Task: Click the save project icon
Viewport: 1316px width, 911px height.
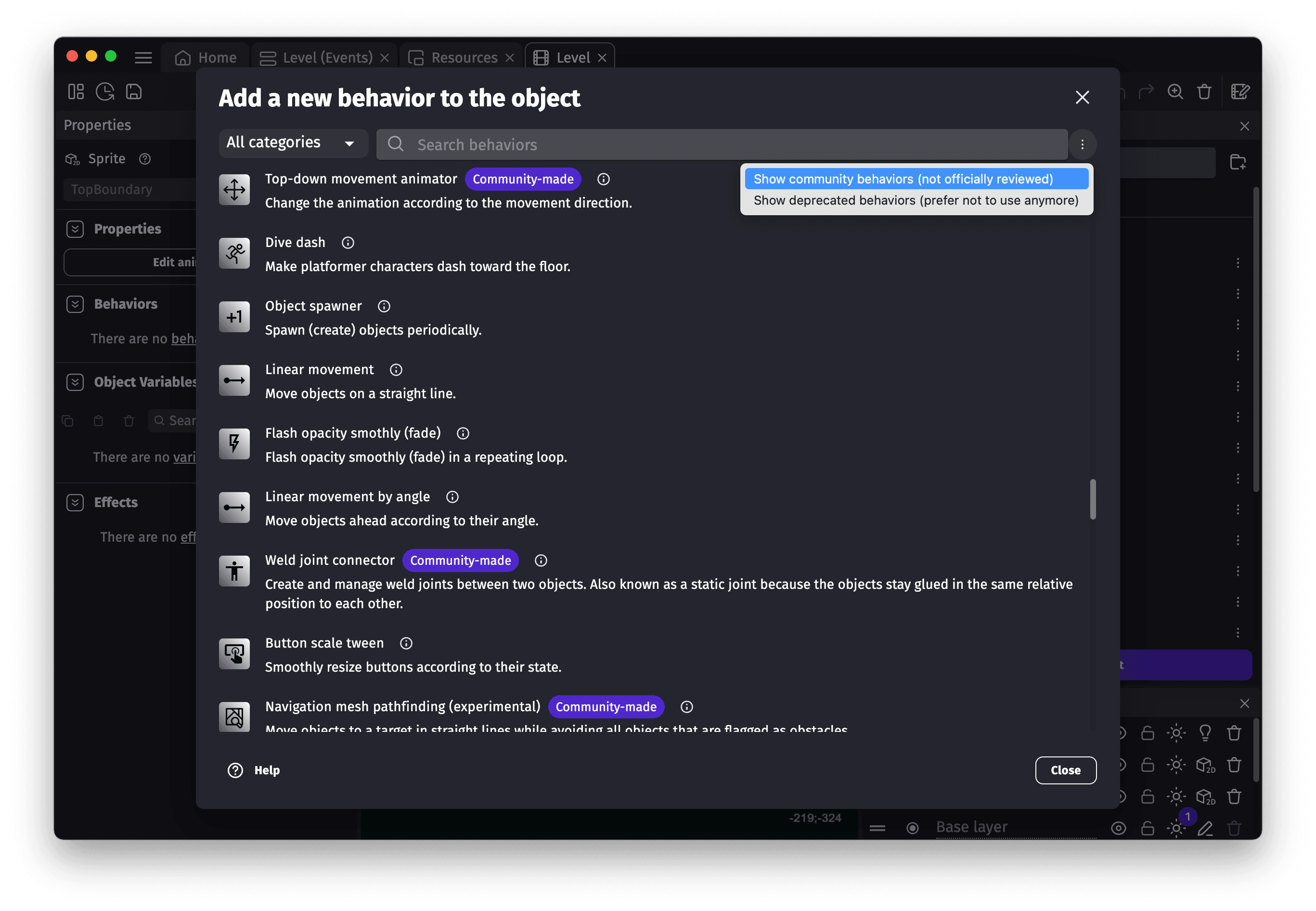Action: pos(133,91)
